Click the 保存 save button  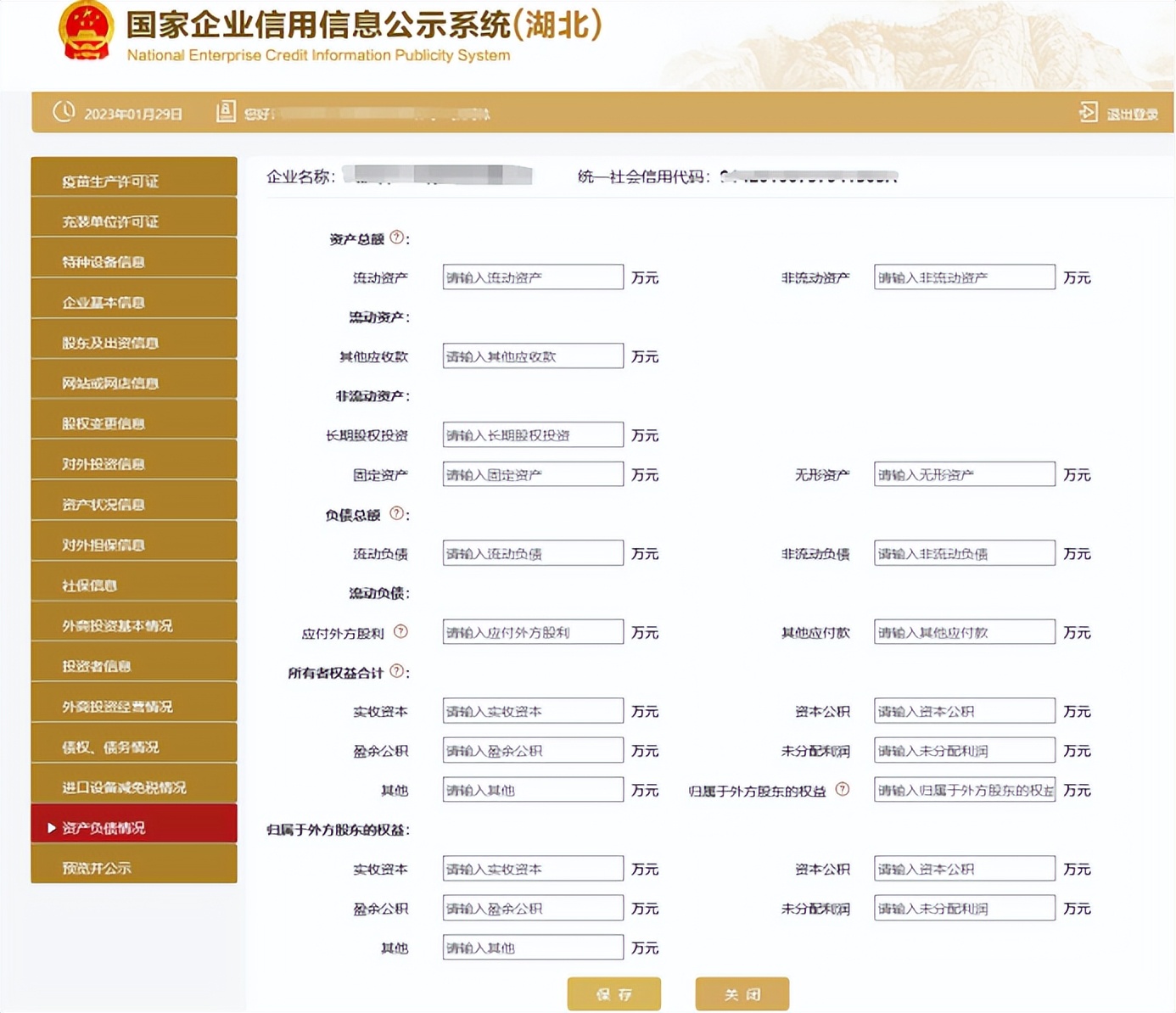coord(613,993)
